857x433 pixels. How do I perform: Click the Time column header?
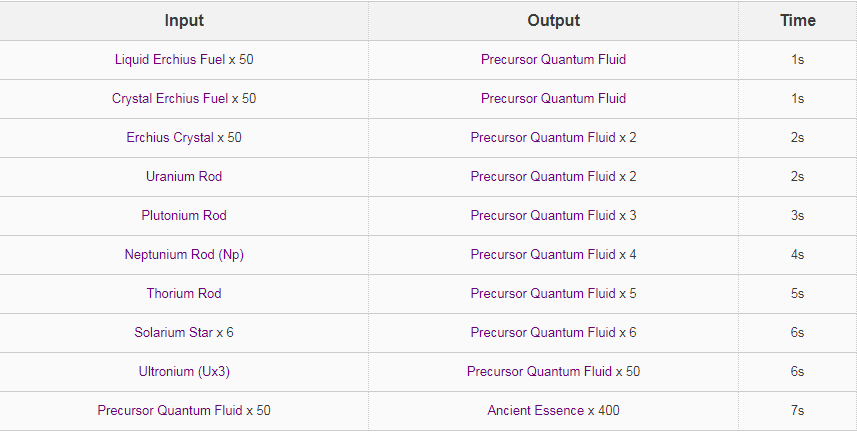coord(797,21)
